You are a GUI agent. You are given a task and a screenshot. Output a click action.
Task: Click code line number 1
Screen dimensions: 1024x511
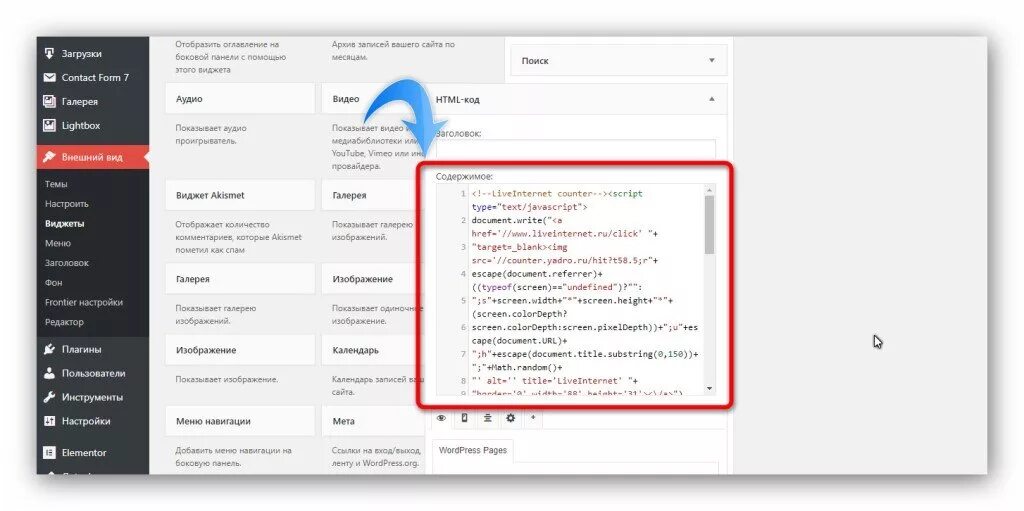[x=463, y=193]
